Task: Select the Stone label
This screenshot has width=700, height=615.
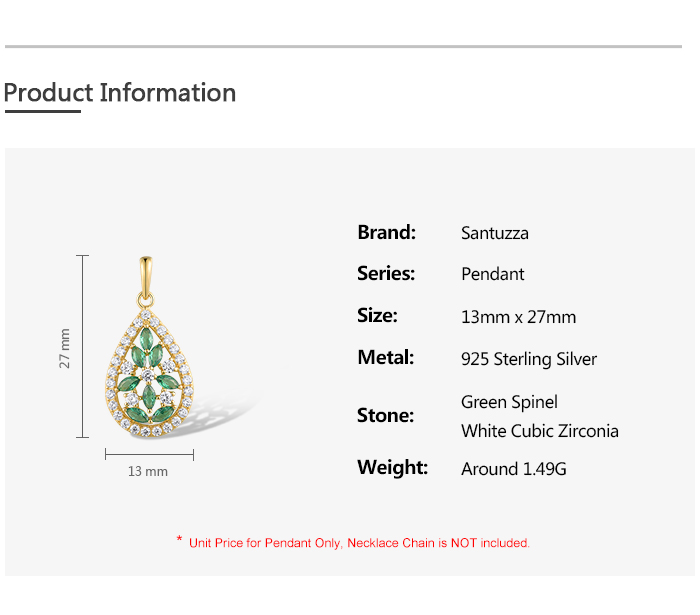Action: (385, 415)
